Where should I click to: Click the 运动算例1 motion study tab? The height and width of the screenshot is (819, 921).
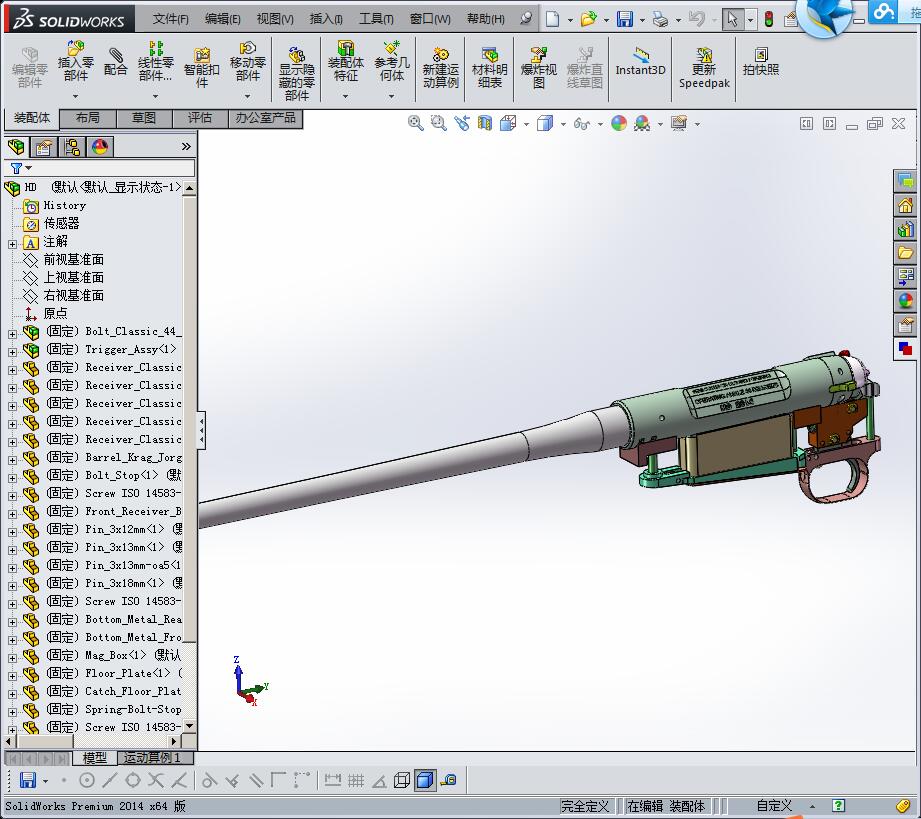point(152,758)
